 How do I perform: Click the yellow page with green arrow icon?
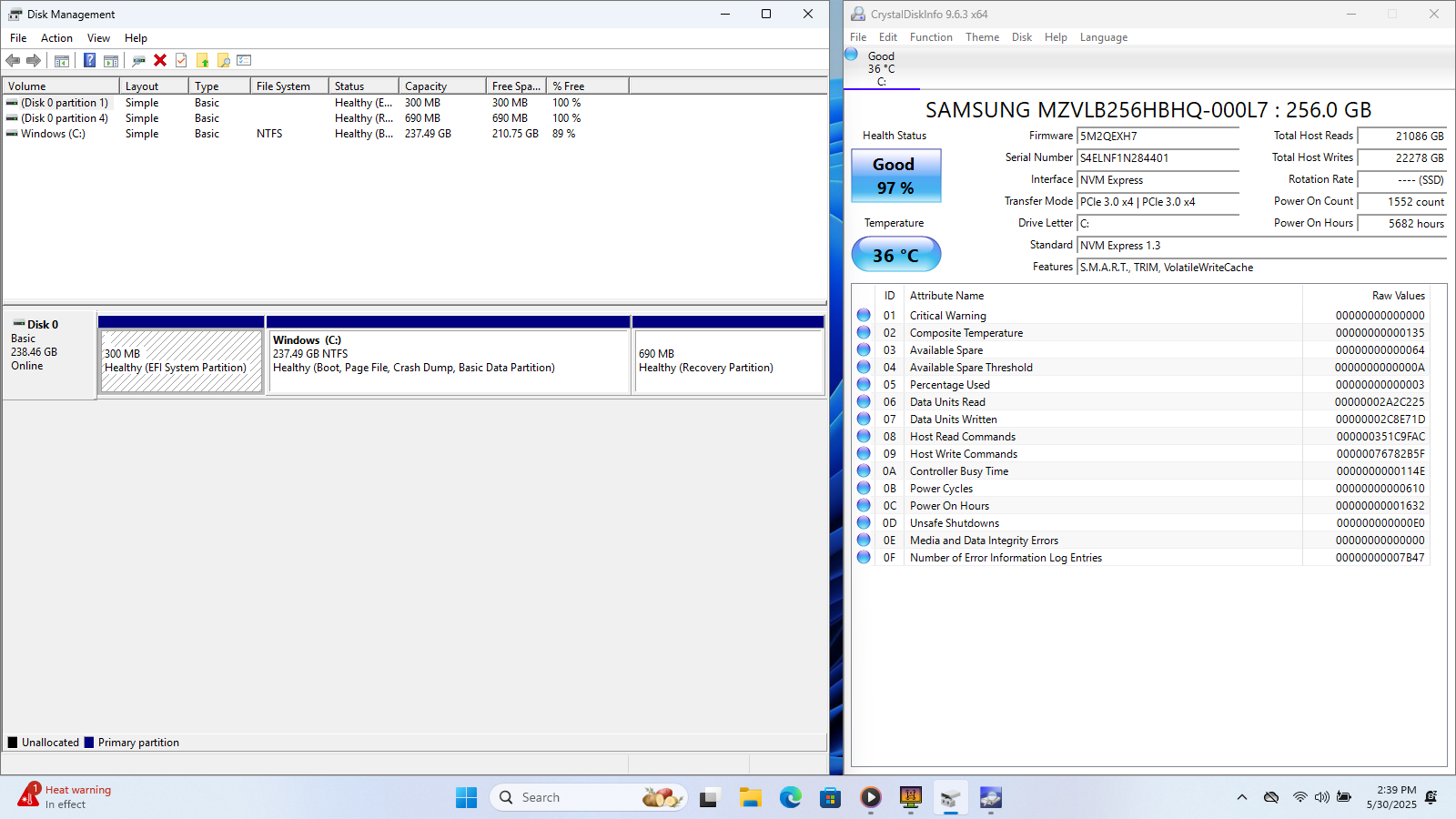coord(202,60)
